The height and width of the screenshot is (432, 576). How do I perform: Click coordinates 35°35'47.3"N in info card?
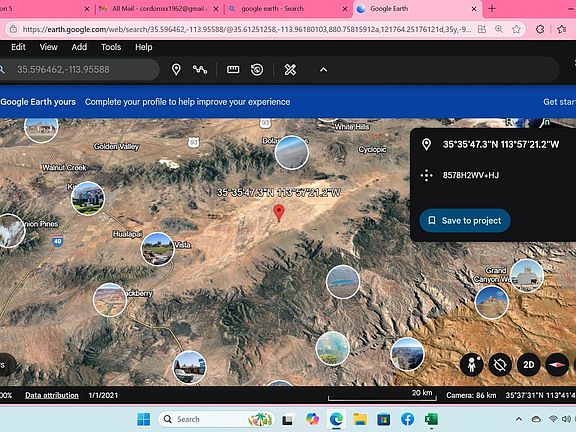coord(501,144)
